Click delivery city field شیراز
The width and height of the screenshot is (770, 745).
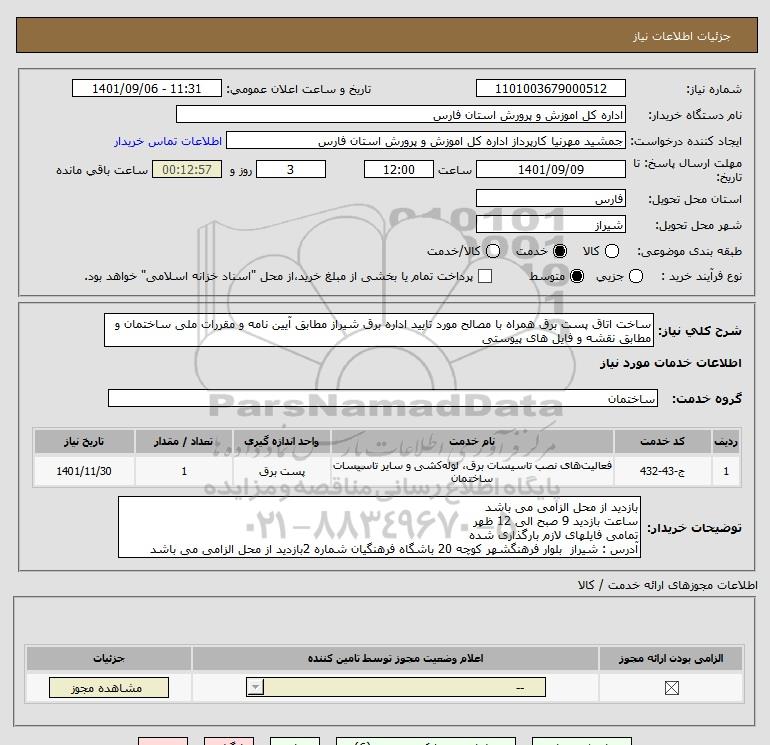(x=550, y=224)
